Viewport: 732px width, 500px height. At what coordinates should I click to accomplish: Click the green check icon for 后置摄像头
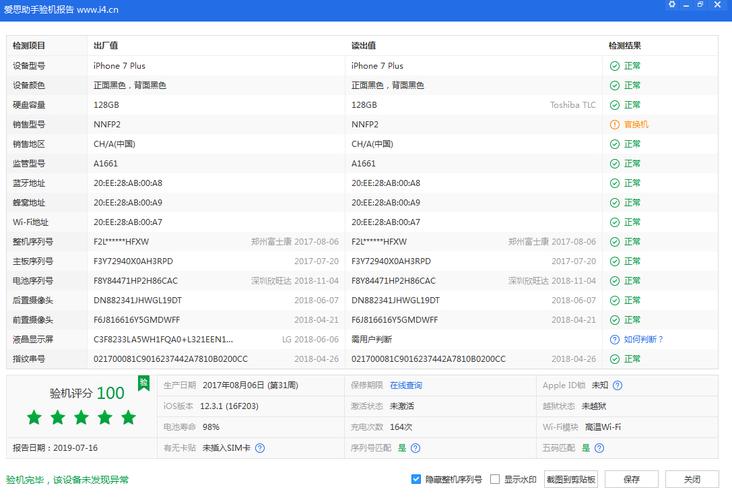click(615, 301)
